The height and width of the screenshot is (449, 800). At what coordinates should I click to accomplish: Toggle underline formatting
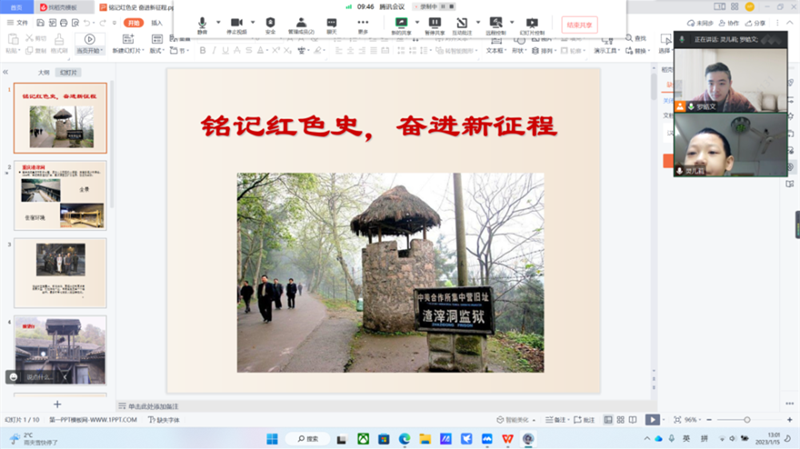[225, 51]
